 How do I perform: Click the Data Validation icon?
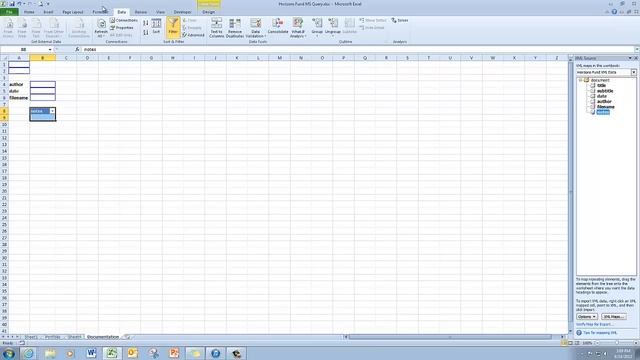point(256,23)
